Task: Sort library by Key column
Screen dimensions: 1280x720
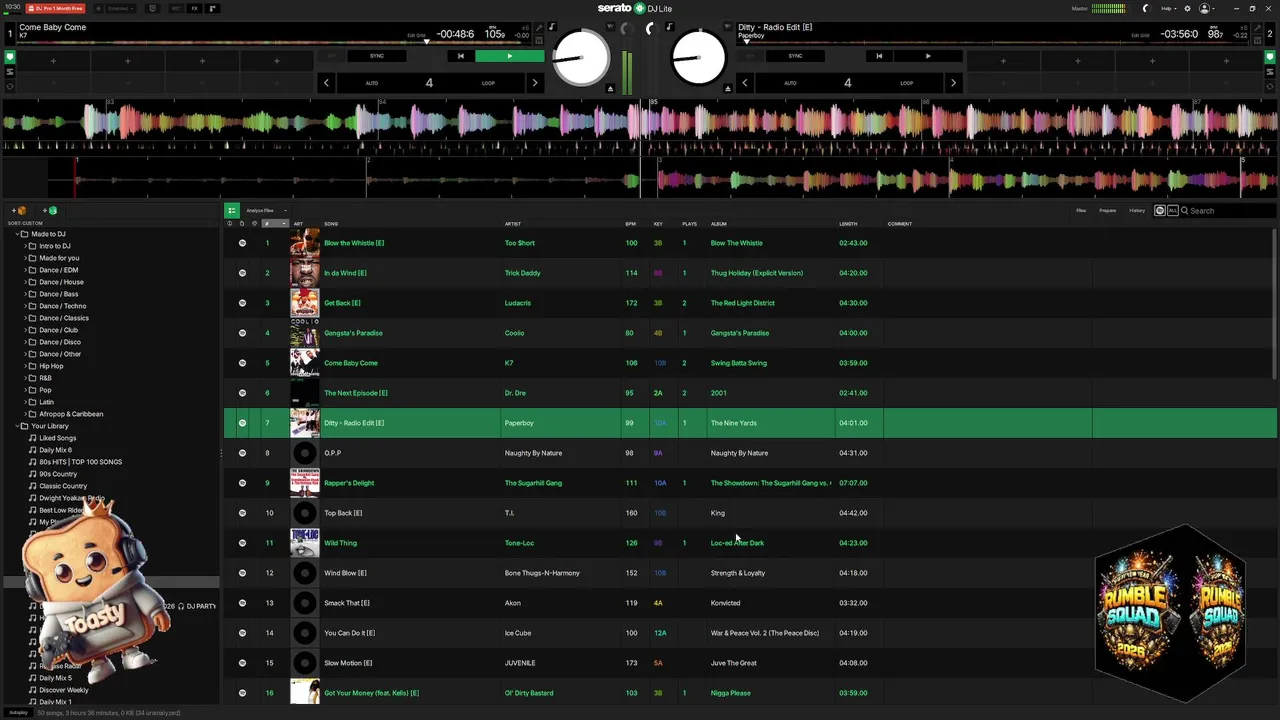Action: pos(658,224)
